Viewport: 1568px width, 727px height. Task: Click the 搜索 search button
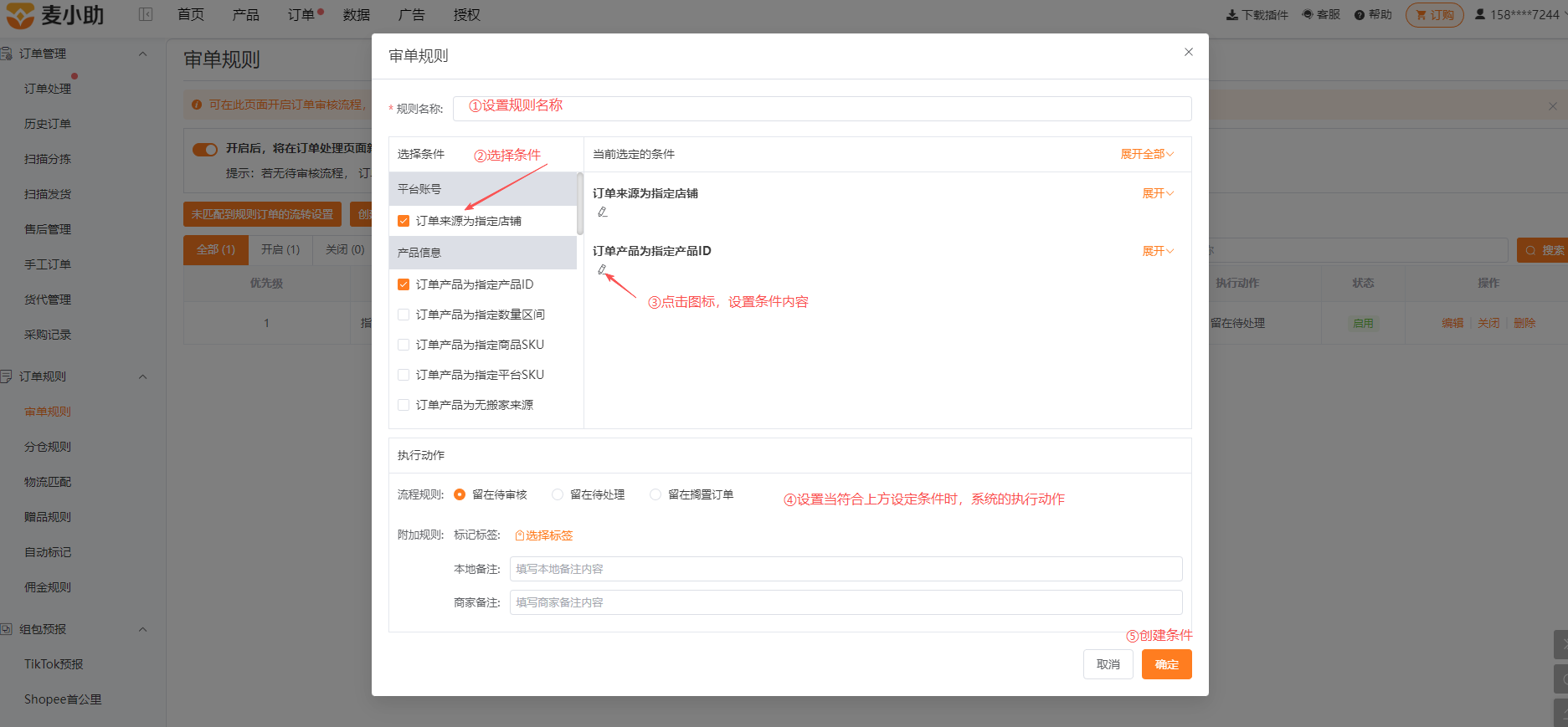click(1543, 250)
